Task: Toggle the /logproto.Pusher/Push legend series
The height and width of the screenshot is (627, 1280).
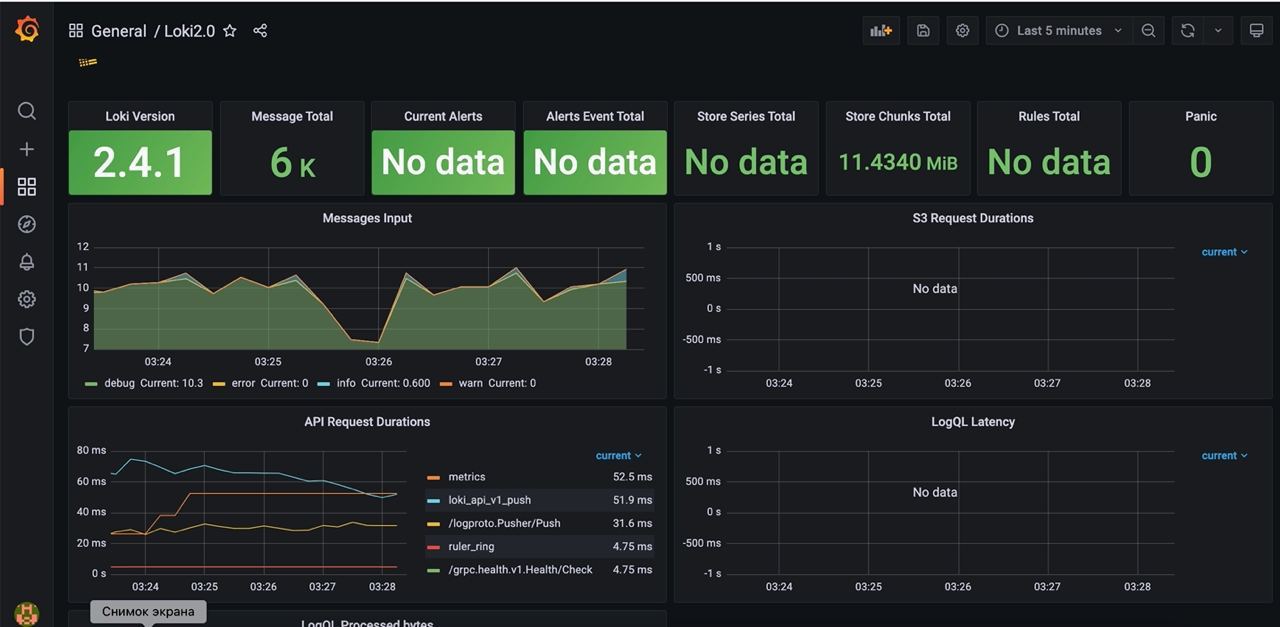Action: click(x=504, y=523)
